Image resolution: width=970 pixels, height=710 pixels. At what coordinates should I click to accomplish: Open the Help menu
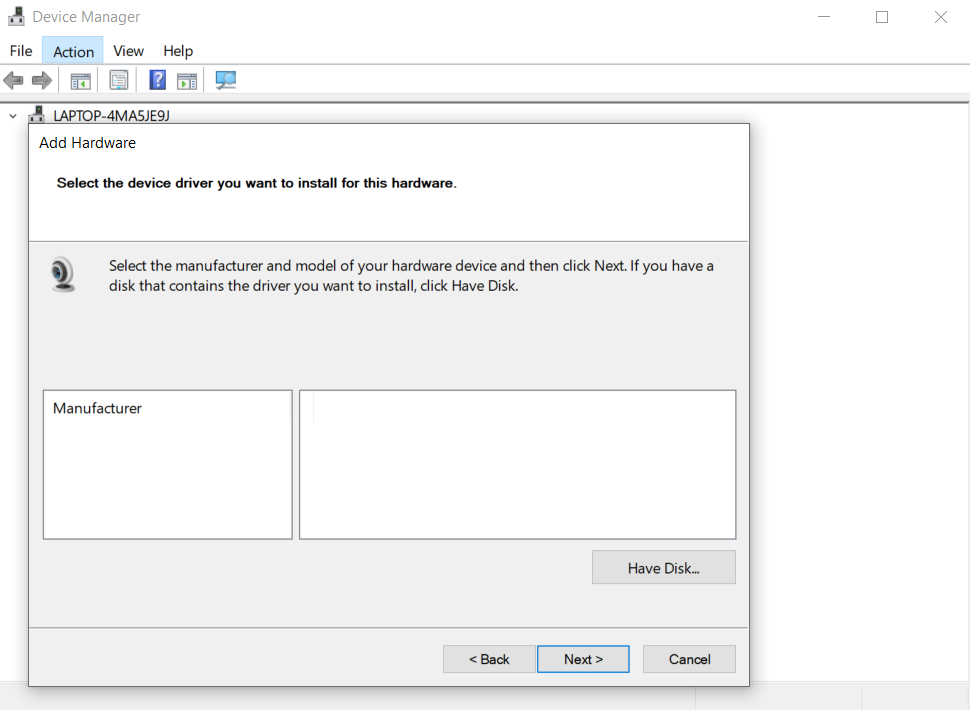pos(178,51)
